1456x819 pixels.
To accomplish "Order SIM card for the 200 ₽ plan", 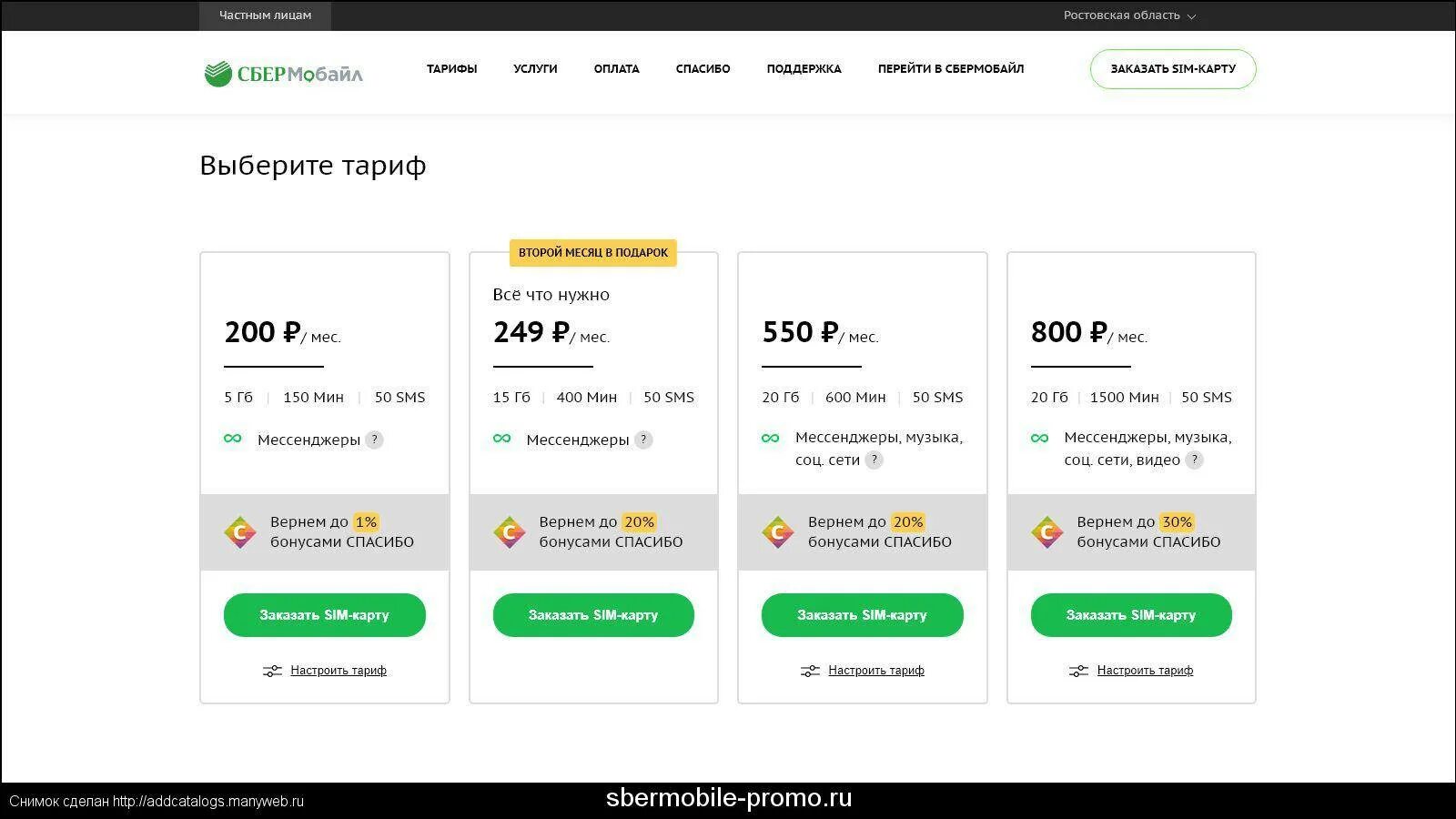I will click(325, 615).
